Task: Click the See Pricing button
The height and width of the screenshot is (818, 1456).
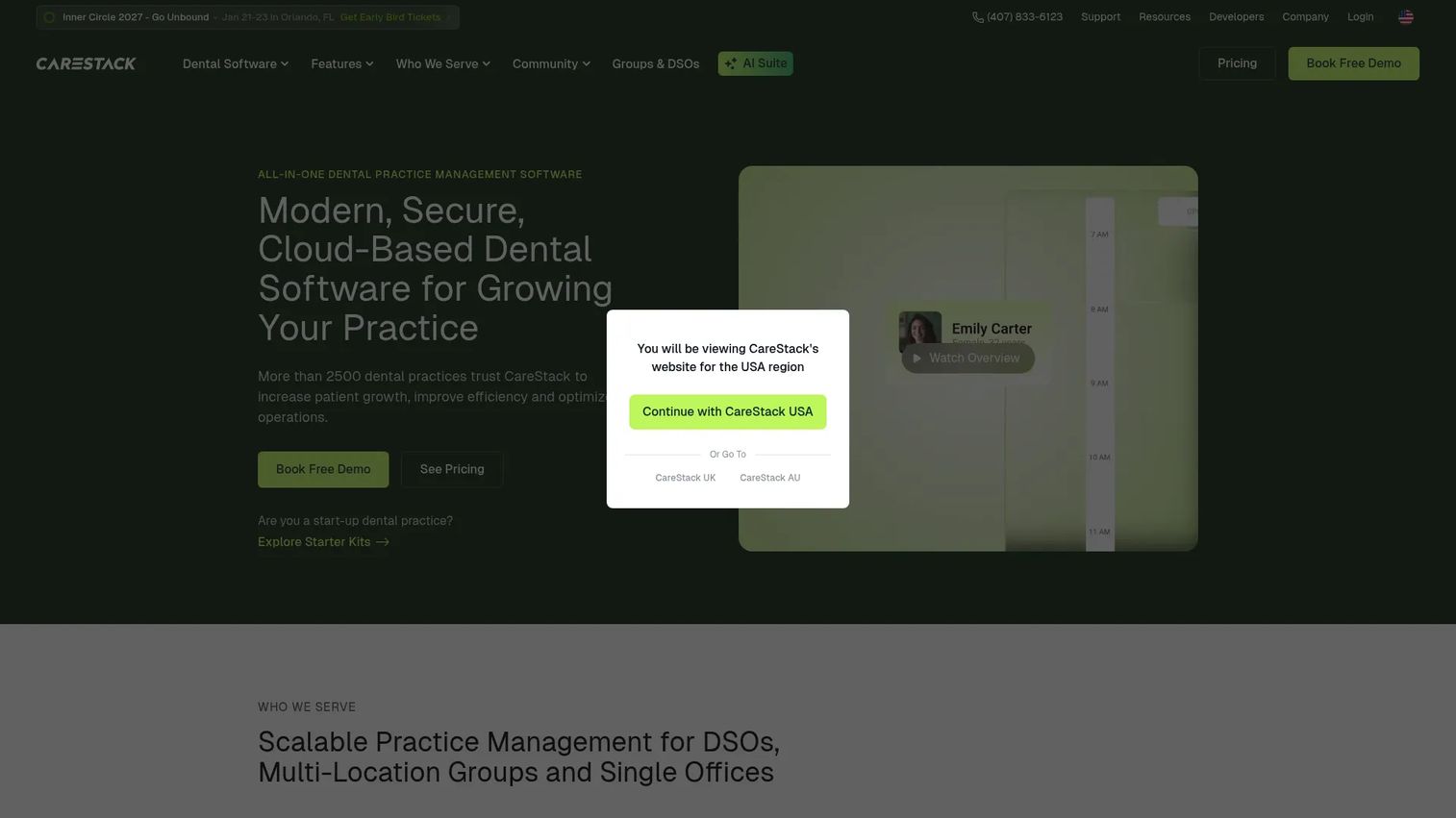Action: point(452,469)
